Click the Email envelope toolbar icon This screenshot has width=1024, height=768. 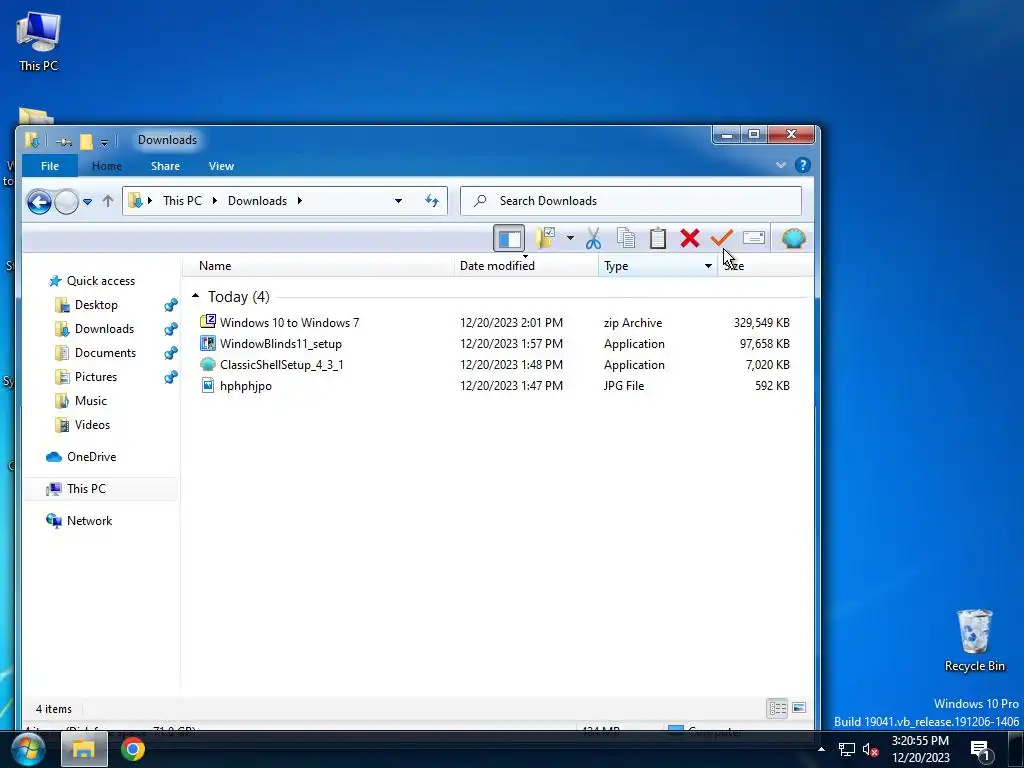pyautogui.click(x=754, y=238)
